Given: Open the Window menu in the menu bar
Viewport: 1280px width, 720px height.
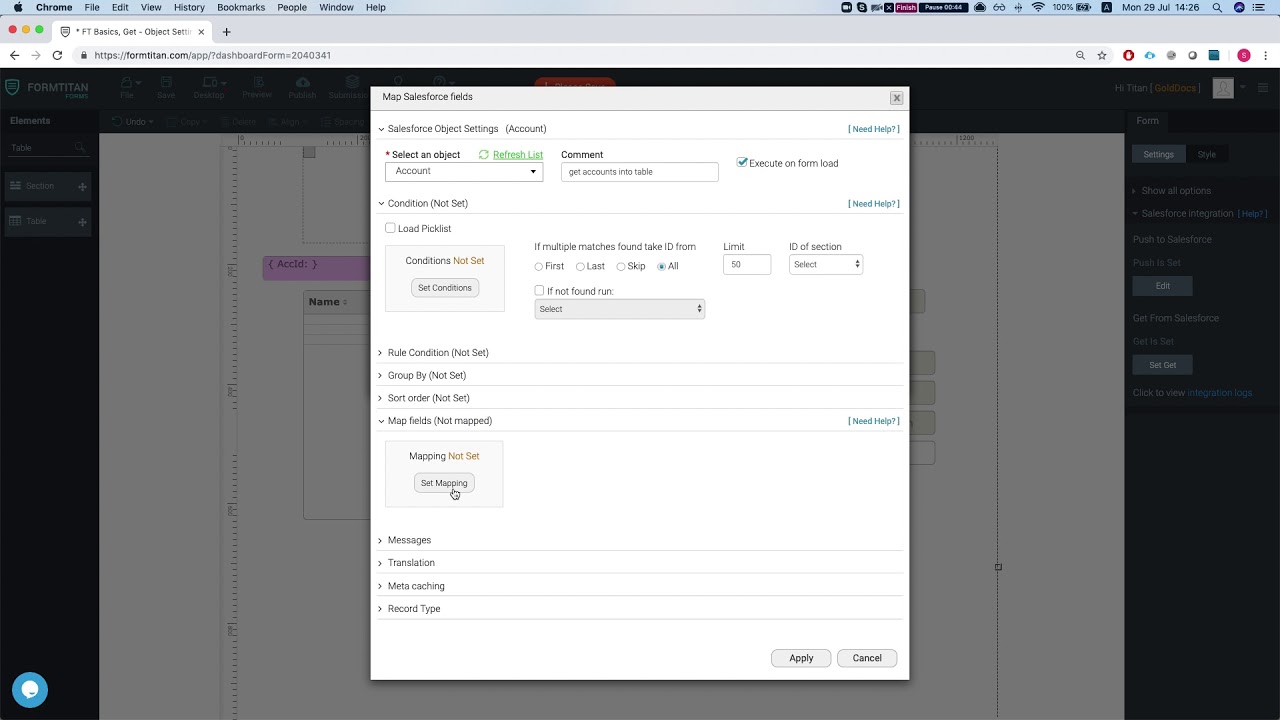Looking at the screenshot, I should [x=336, y=7].
